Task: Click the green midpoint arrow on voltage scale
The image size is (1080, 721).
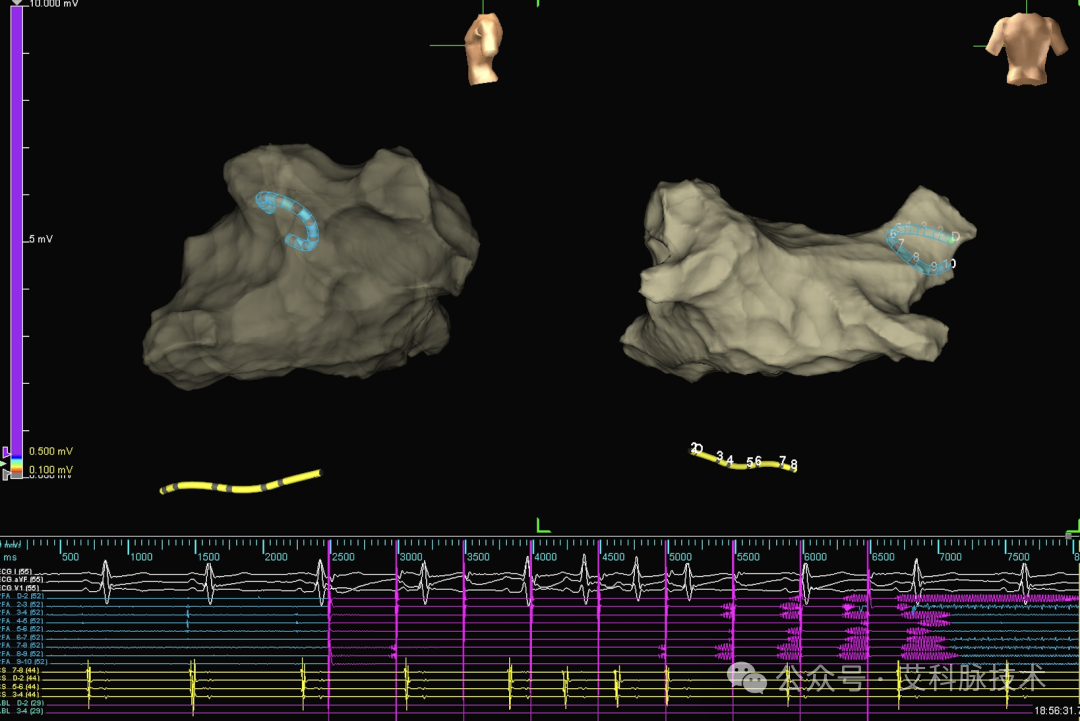Action: (4, 463)
